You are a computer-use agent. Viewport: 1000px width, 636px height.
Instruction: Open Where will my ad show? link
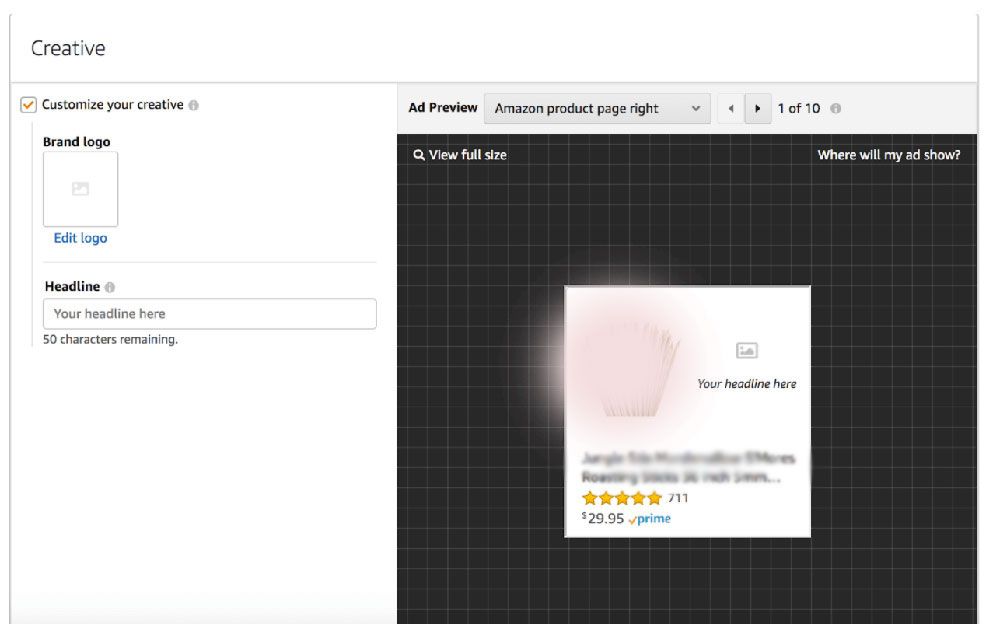click(x=889, y=155)
